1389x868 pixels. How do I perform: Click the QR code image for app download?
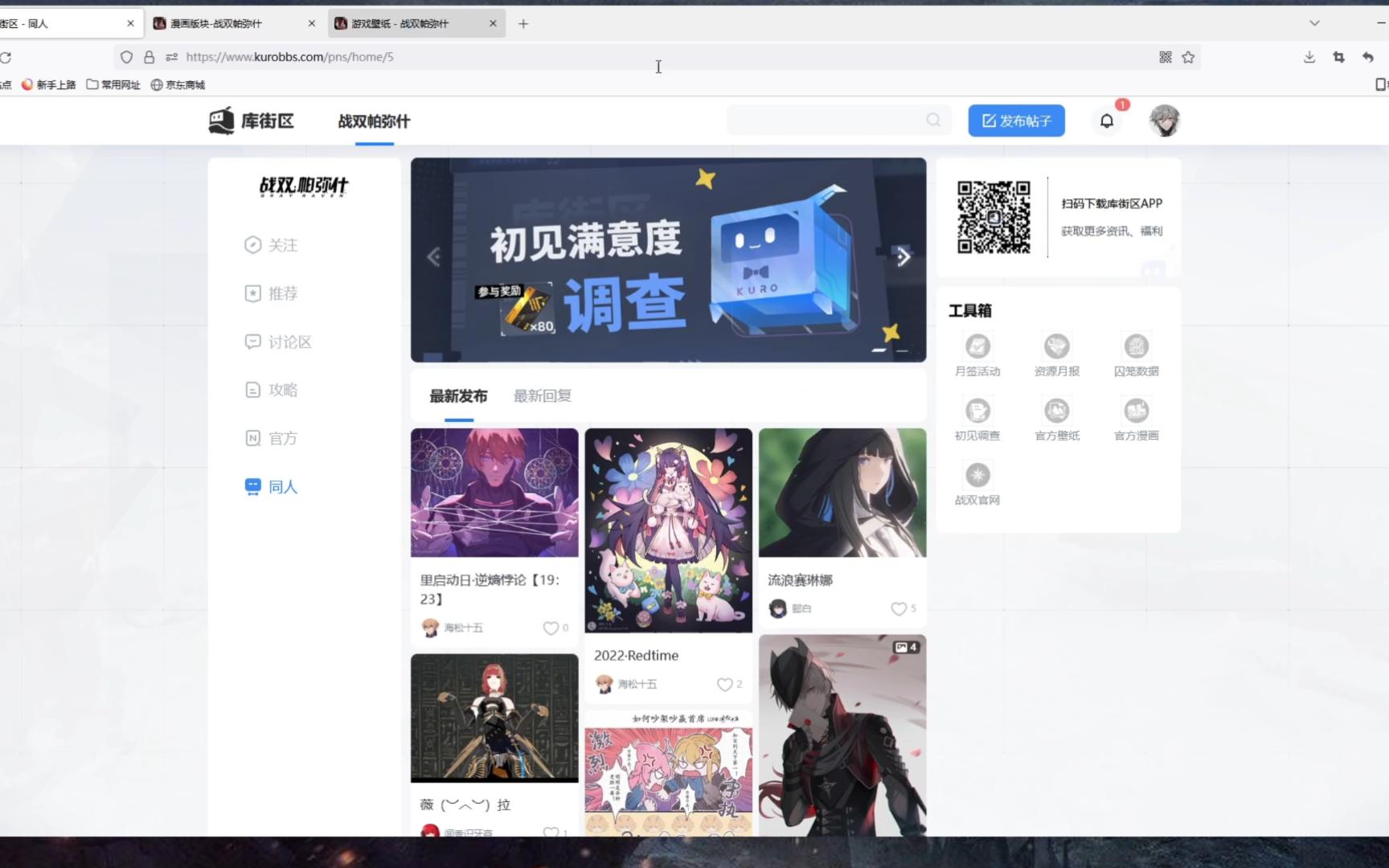994,217
